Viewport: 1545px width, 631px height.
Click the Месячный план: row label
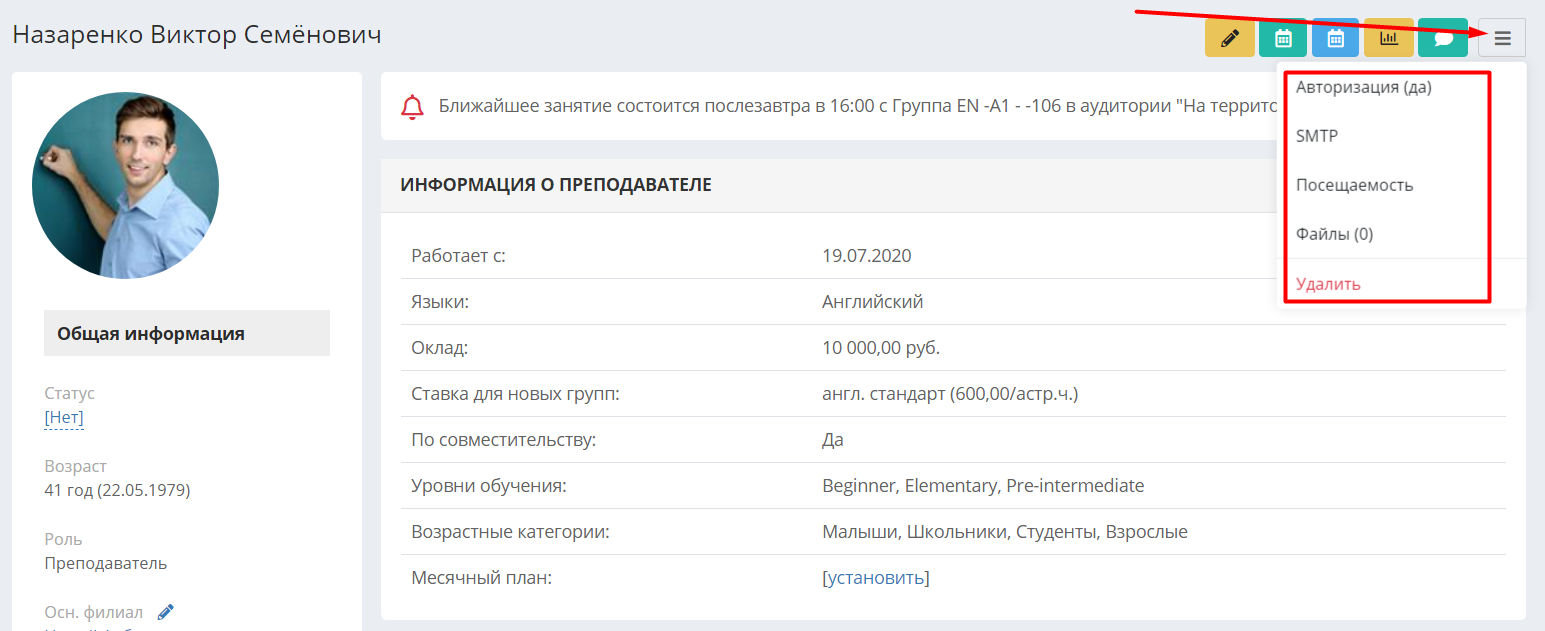click(481, 578)
